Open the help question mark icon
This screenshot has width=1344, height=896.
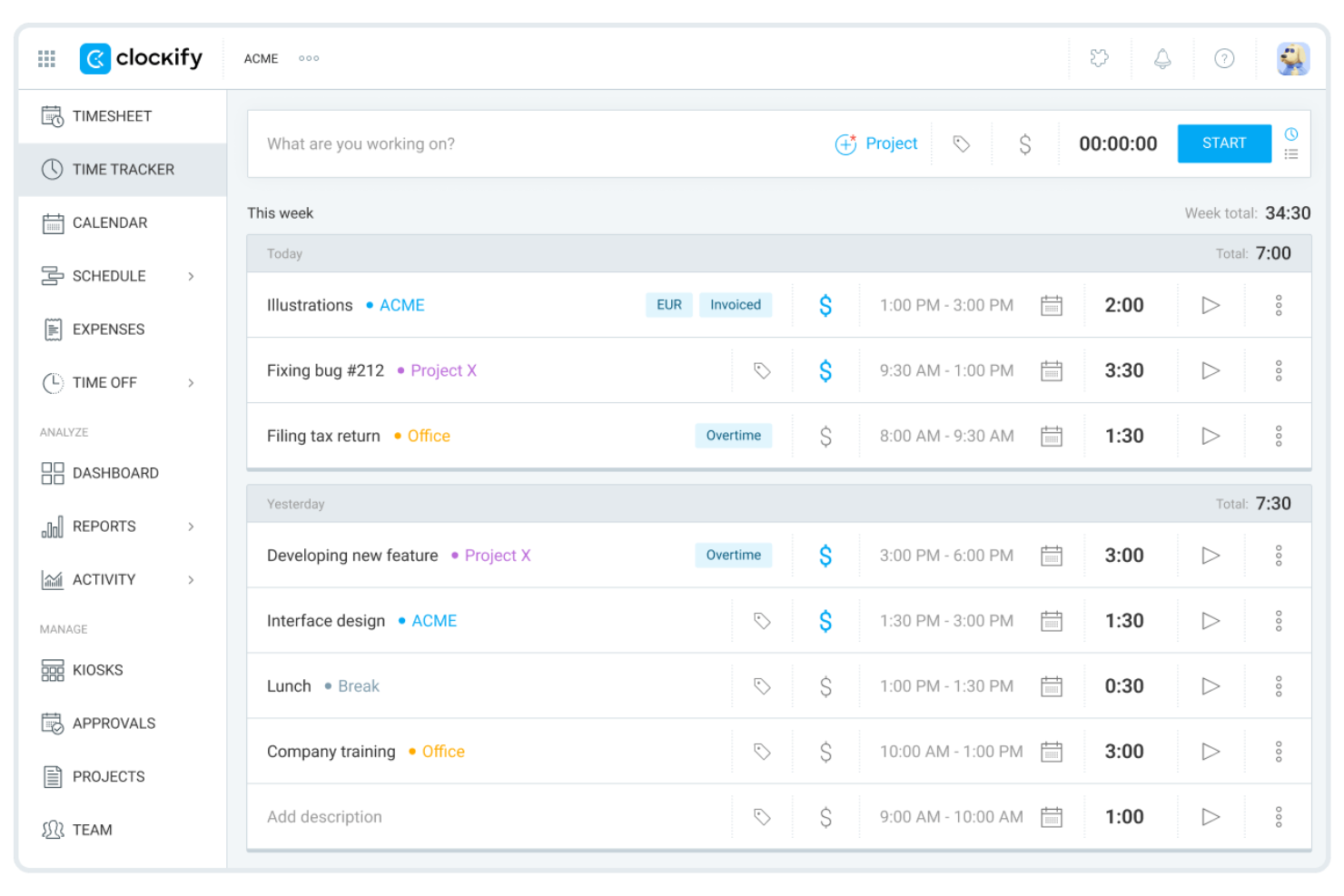click(x=1223, y=59)
